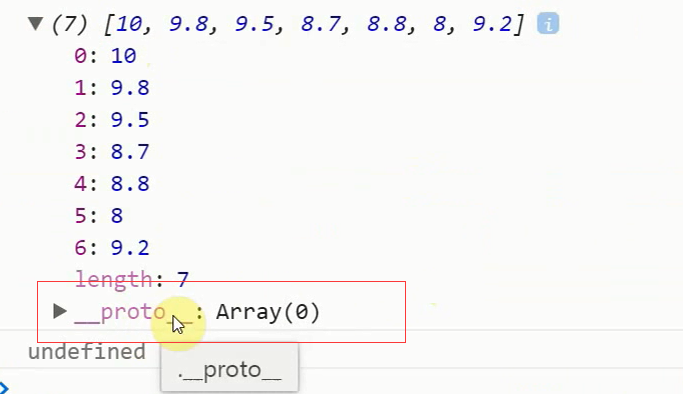
Task: Select the array entry 5: 8
Action: pos(99,216)
